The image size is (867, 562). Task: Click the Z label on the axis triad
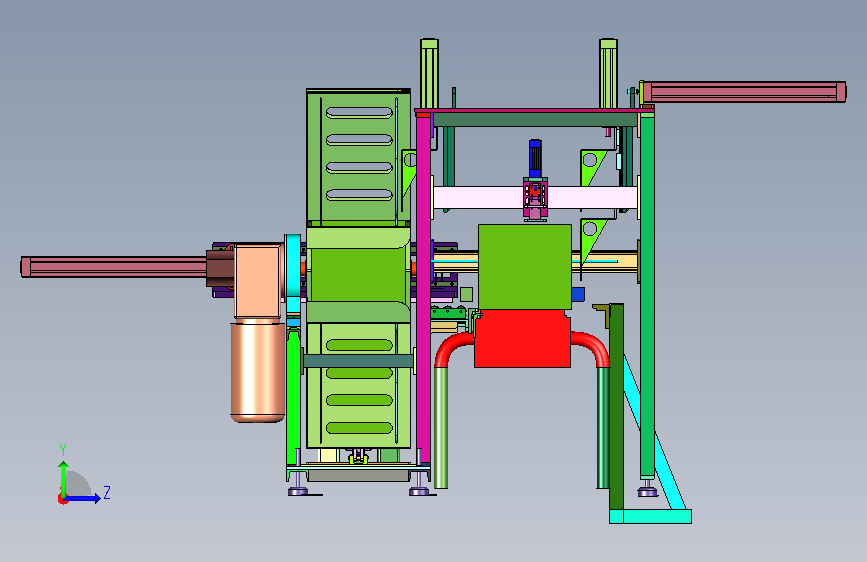click(107, 492)
